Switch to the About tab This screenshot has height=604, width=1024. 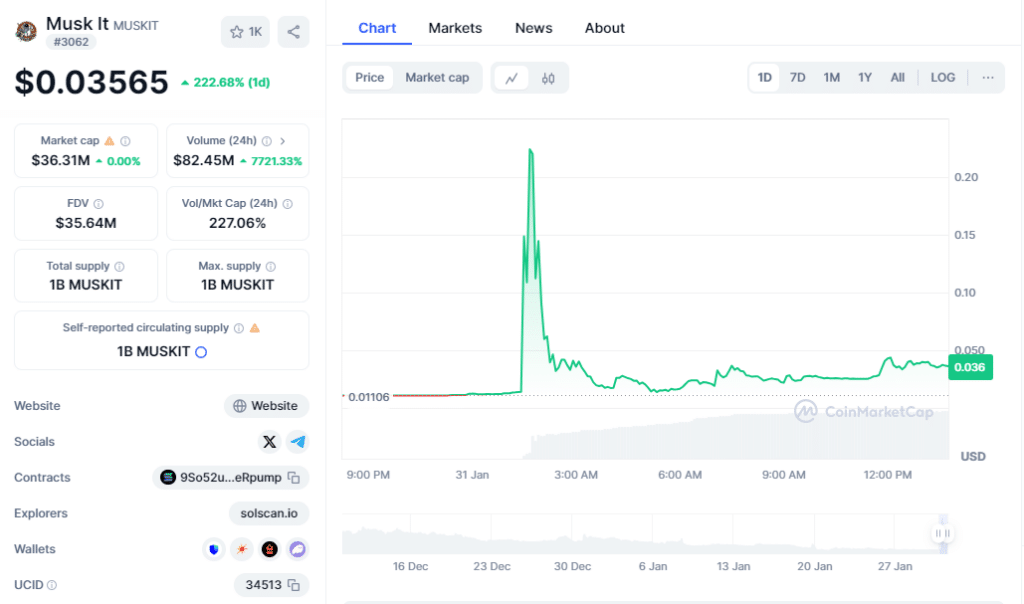[605, 28]
